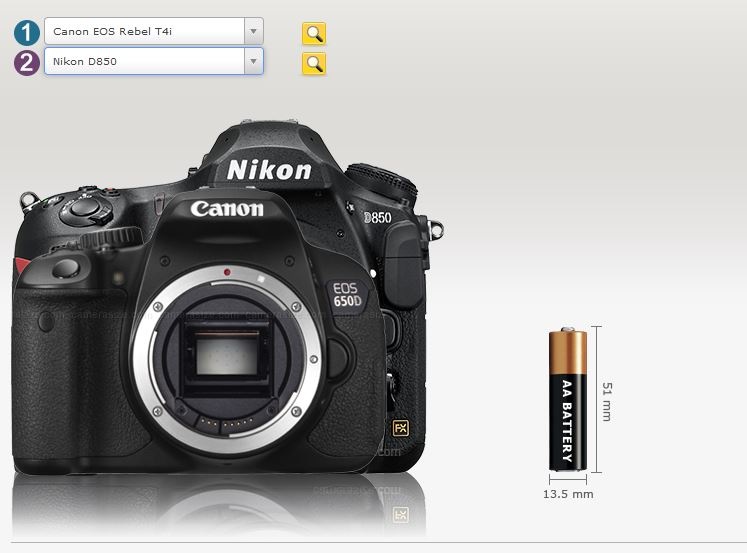The width and height of the screenshot is (747, 553).
Task: Click the Nikon logo on the D850 image
Action: click(269, 170)
